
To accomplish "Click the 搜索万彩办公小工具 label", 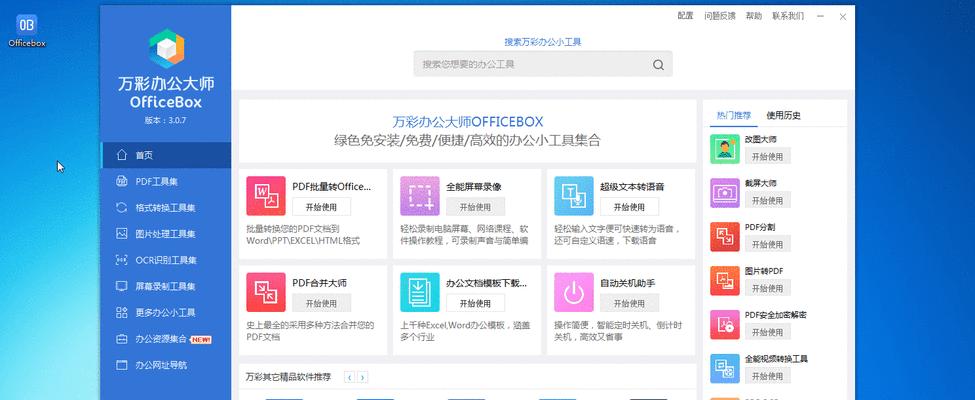I will [543, 42].
